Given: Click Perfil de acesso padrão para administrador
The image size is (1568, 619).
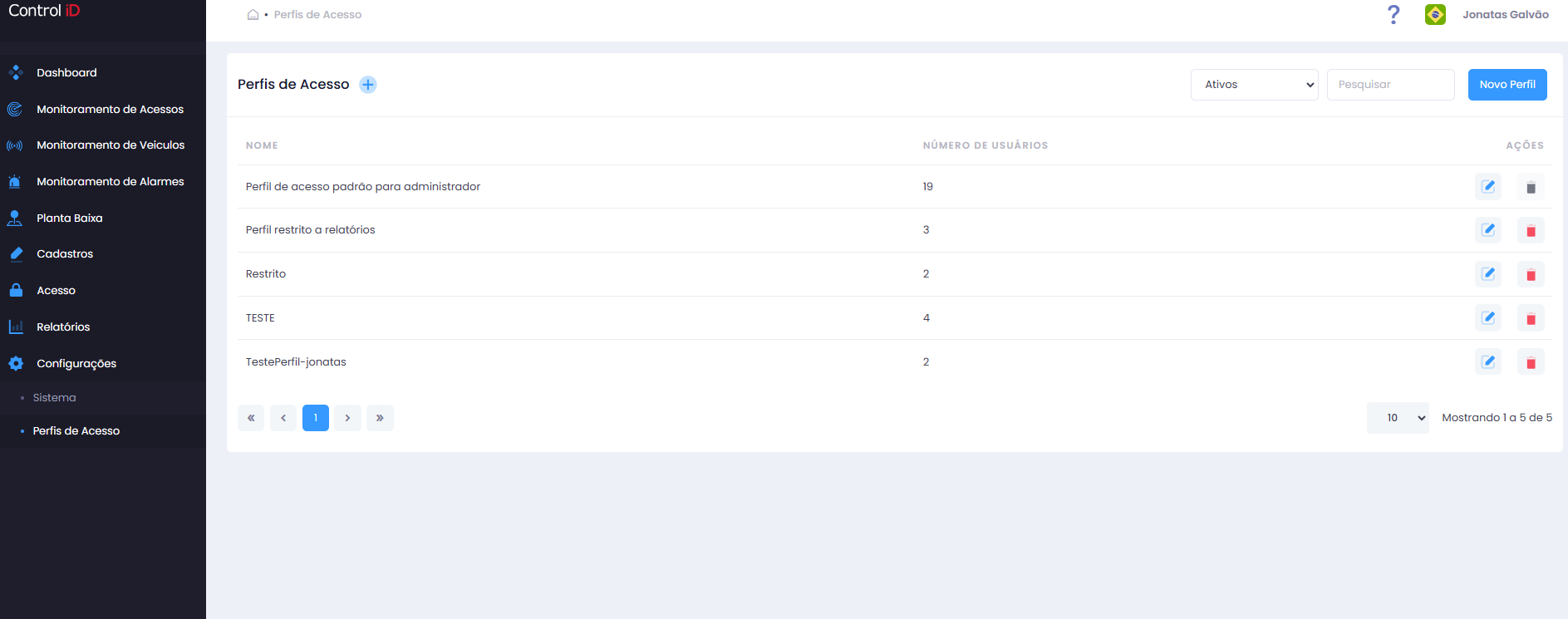Looking at the screenshot, I should 363,187.
